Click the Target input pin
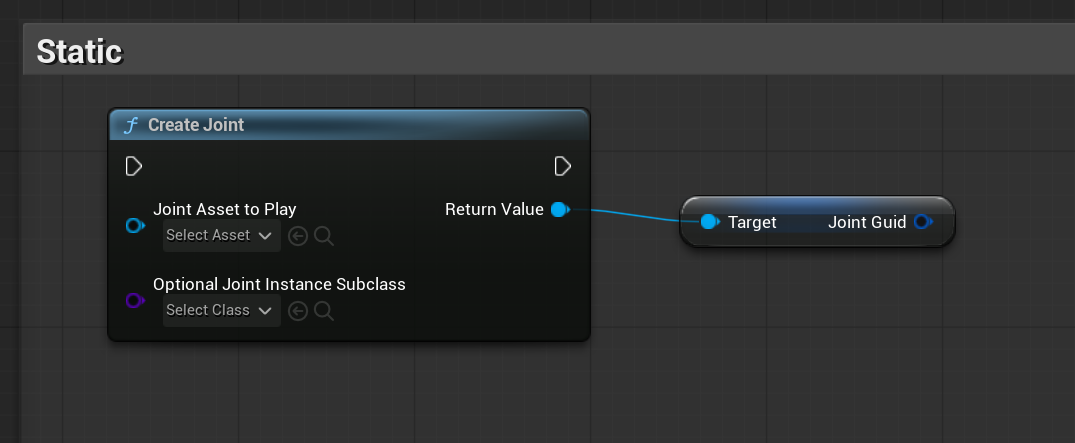This screenshot has height=443, width=1075. click(x=709, y=222)
